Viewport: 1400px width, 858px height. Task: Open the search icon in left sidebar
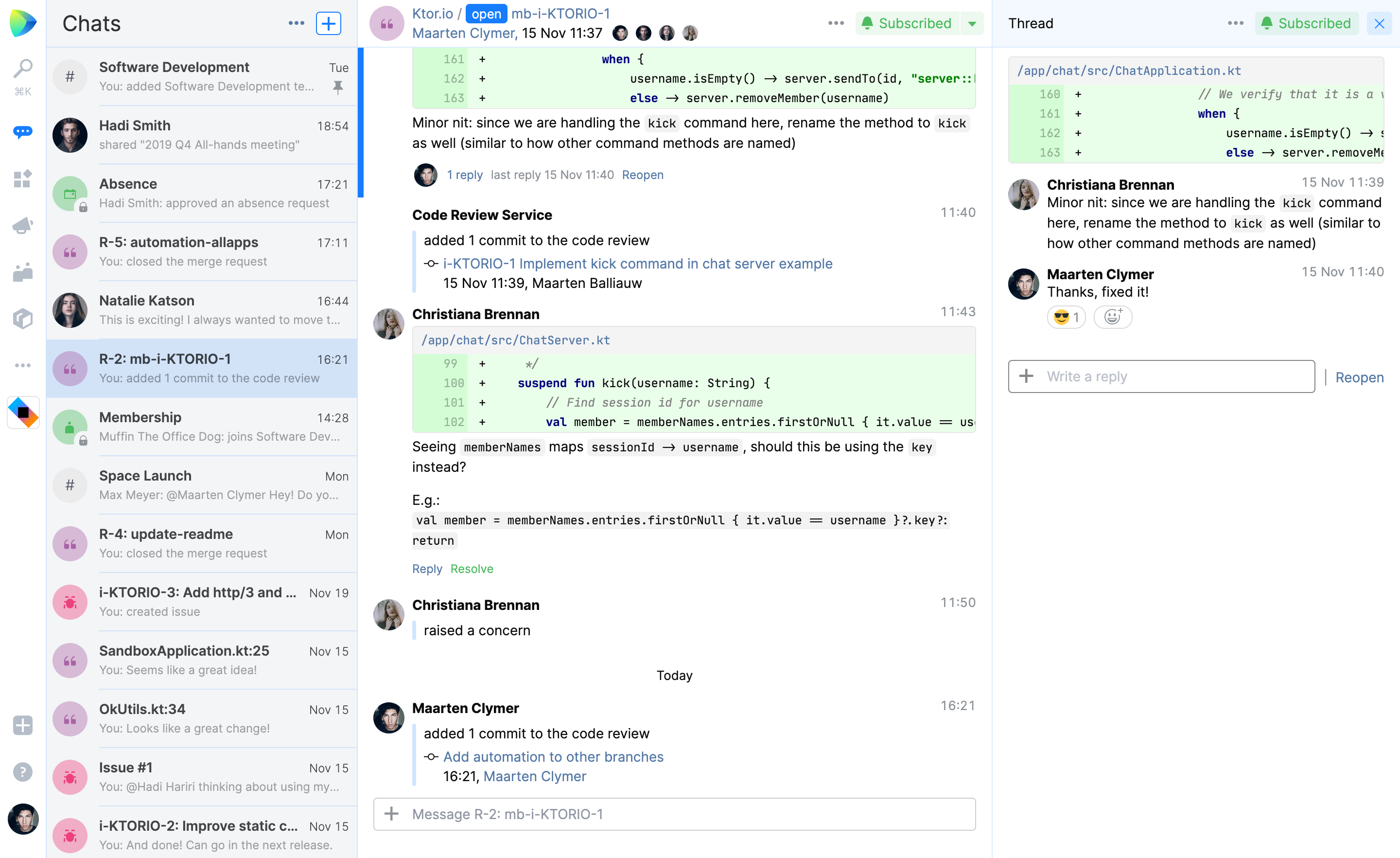[x=23, y=69]
